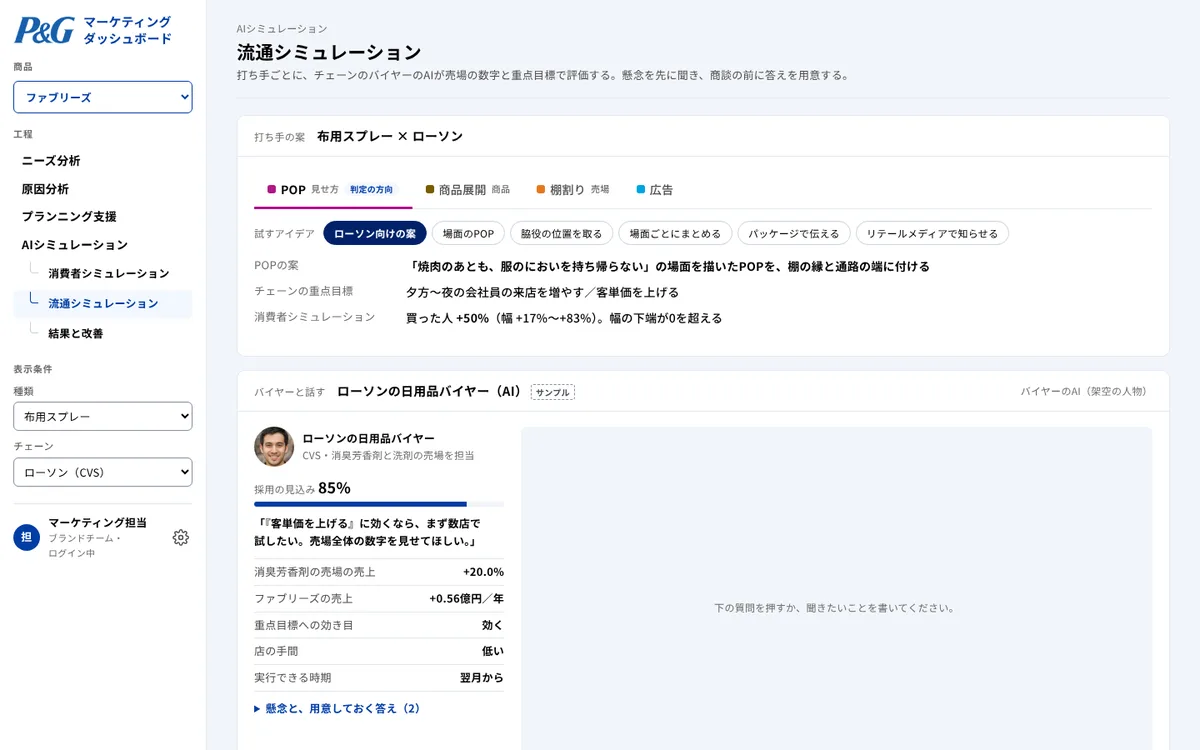Click マーケティング担当 user name
The height and width of the screenshot is (750, 1200).
coord(97,522)
